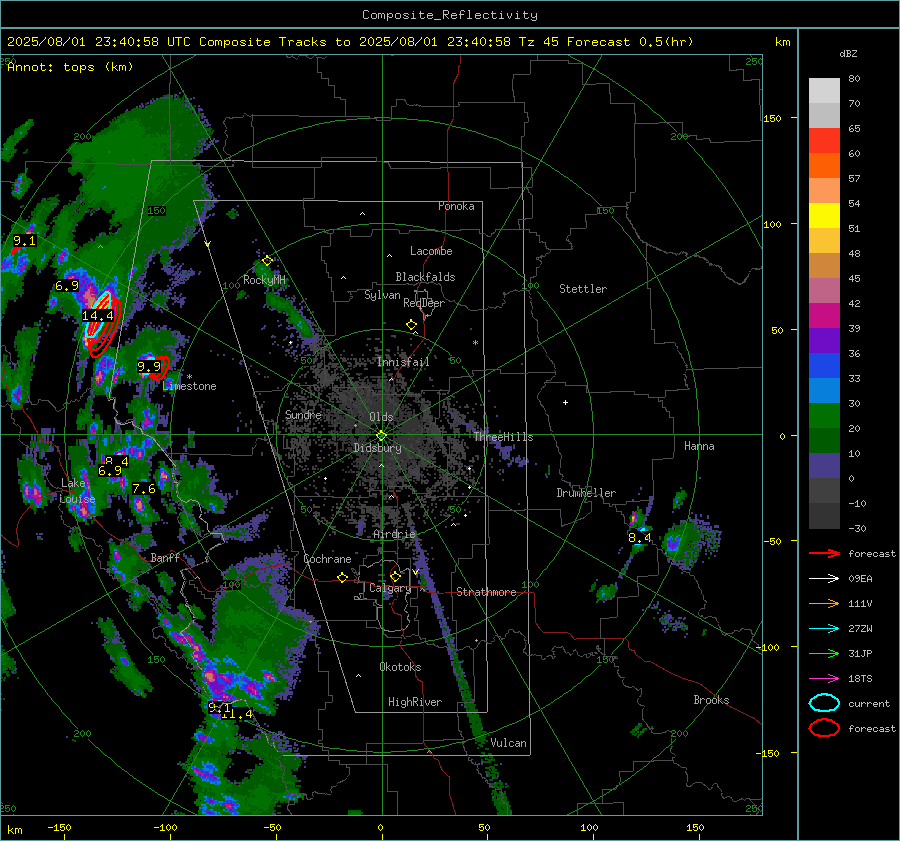Click the Stettler town label
900x841 pixels.
583,289
